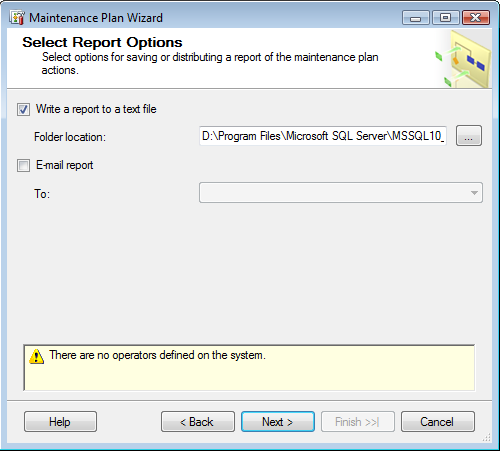The height and width of the screenshot is (451, 500).
Task: Close the wizard with the red X
Action: tap(476, 18)
